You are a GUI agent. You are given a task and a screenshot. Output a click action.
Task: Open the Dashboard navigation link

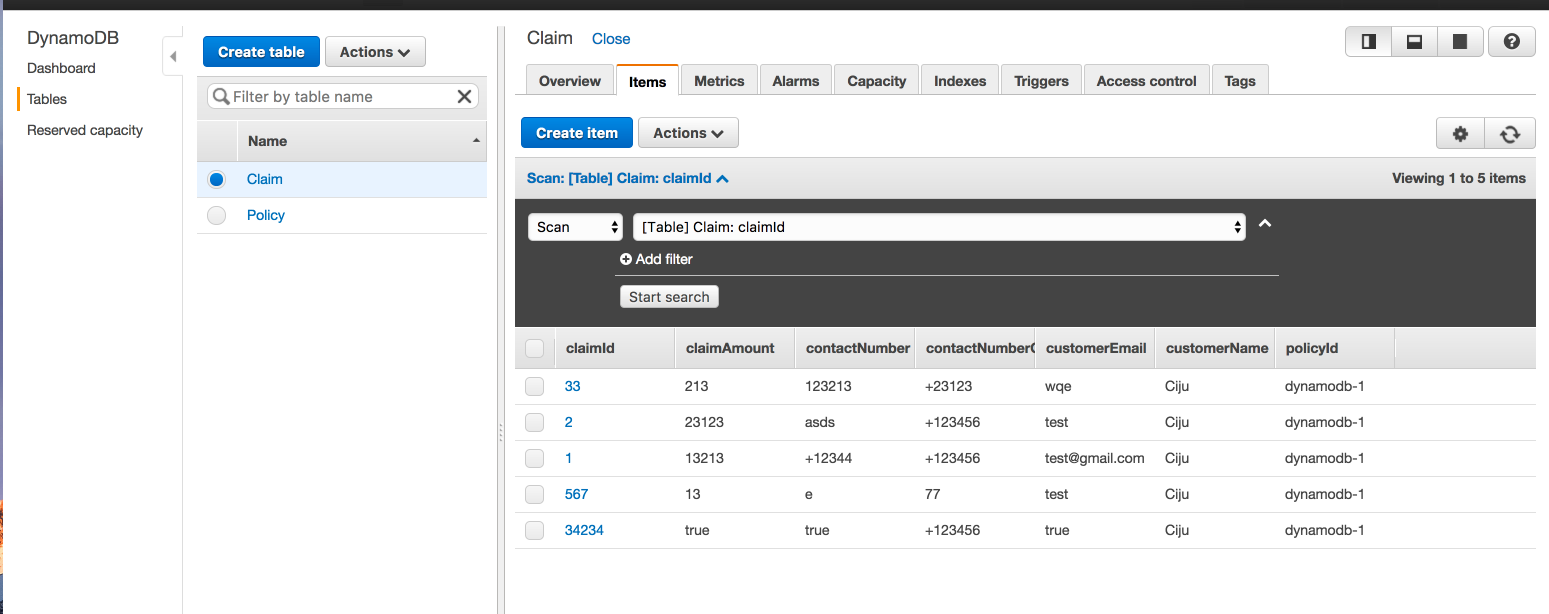click(61, 68)
